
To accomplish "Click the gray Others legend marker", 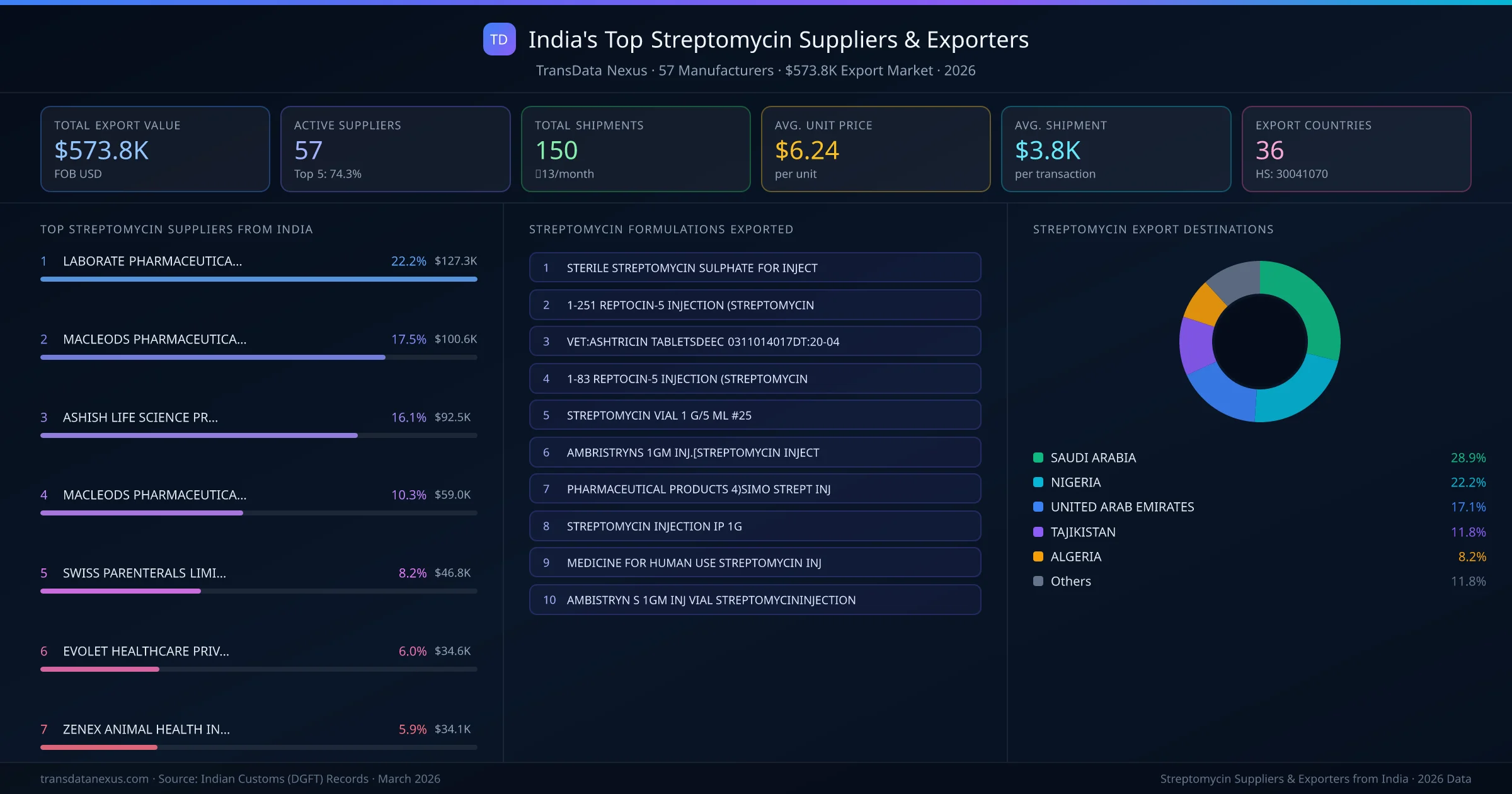I will tap(1038, 581).
